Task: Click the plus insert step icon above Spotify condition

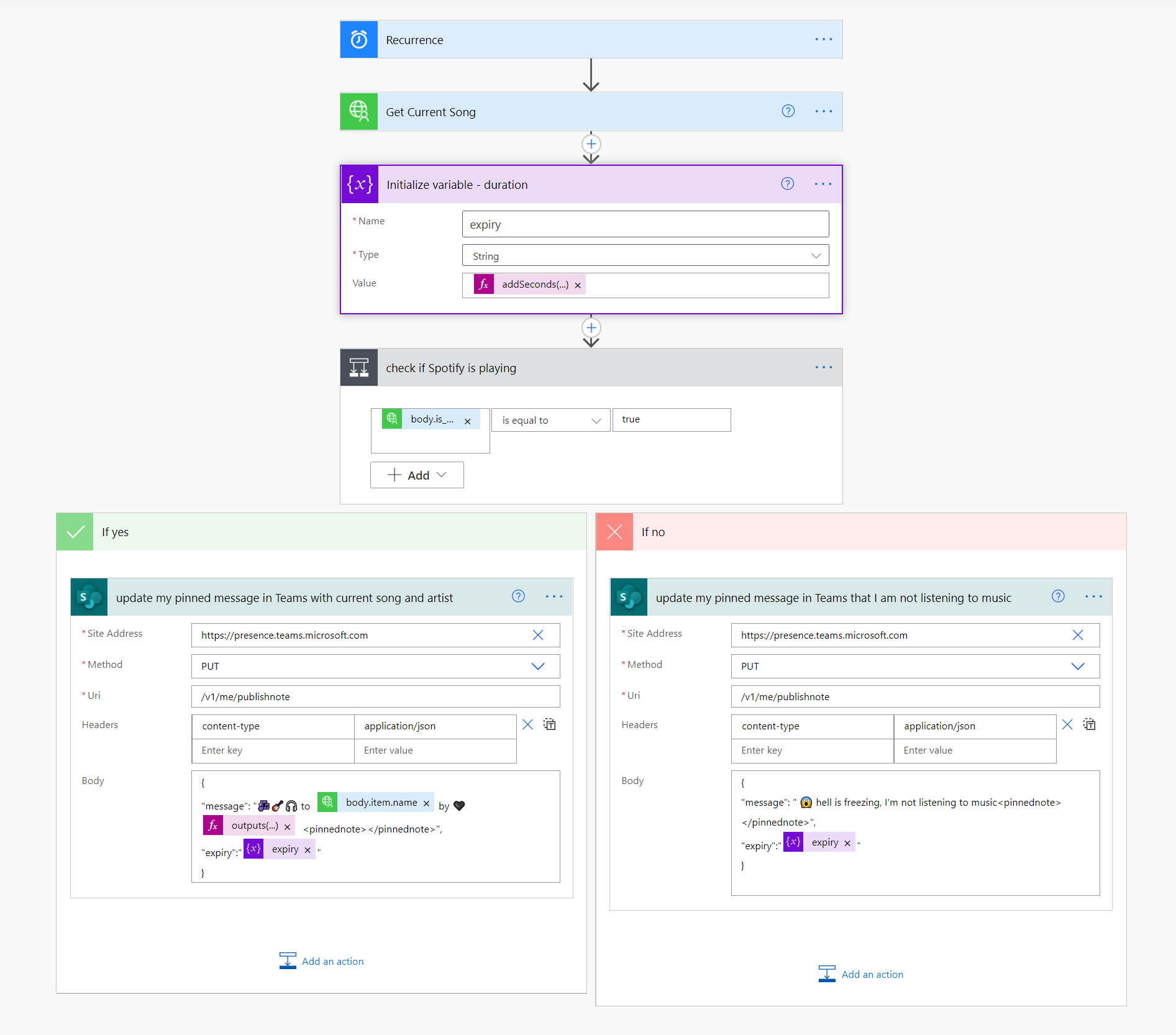Action: point(591,327)
